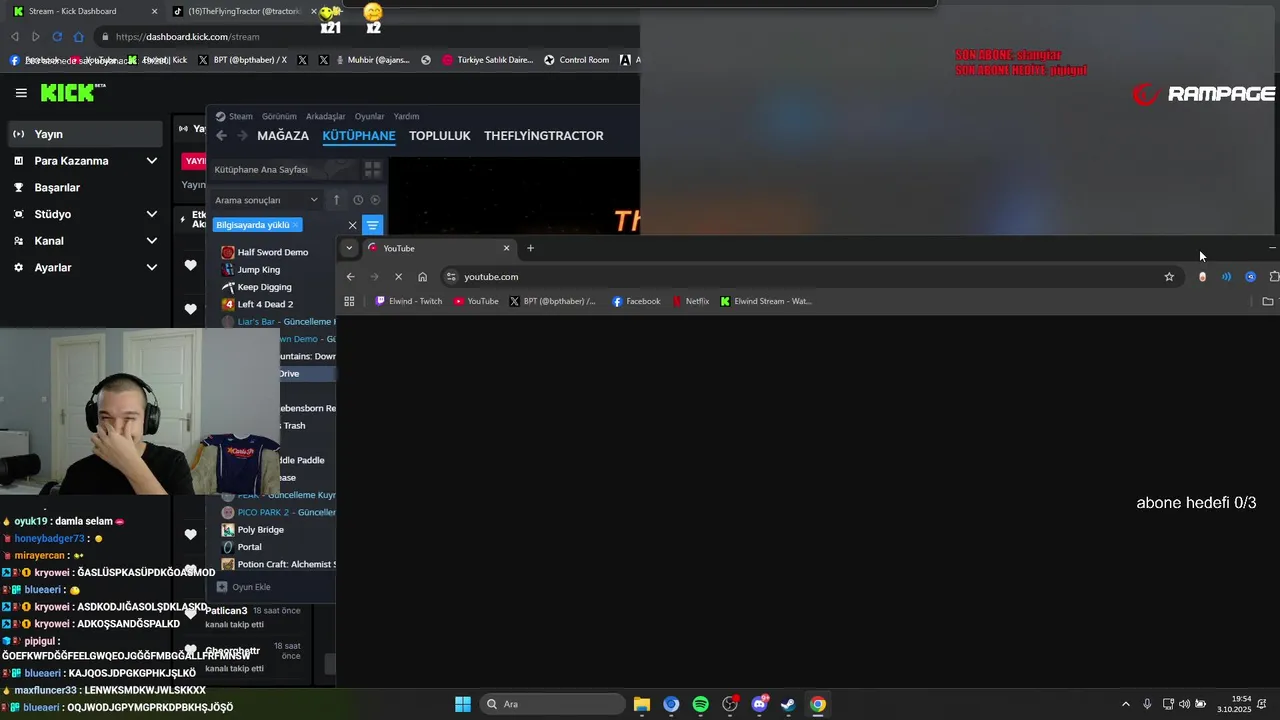Open Discord from the taskbar
The height and width of the screenshot is (720, 1280).
pyautogui.click(x=759, y=704)
